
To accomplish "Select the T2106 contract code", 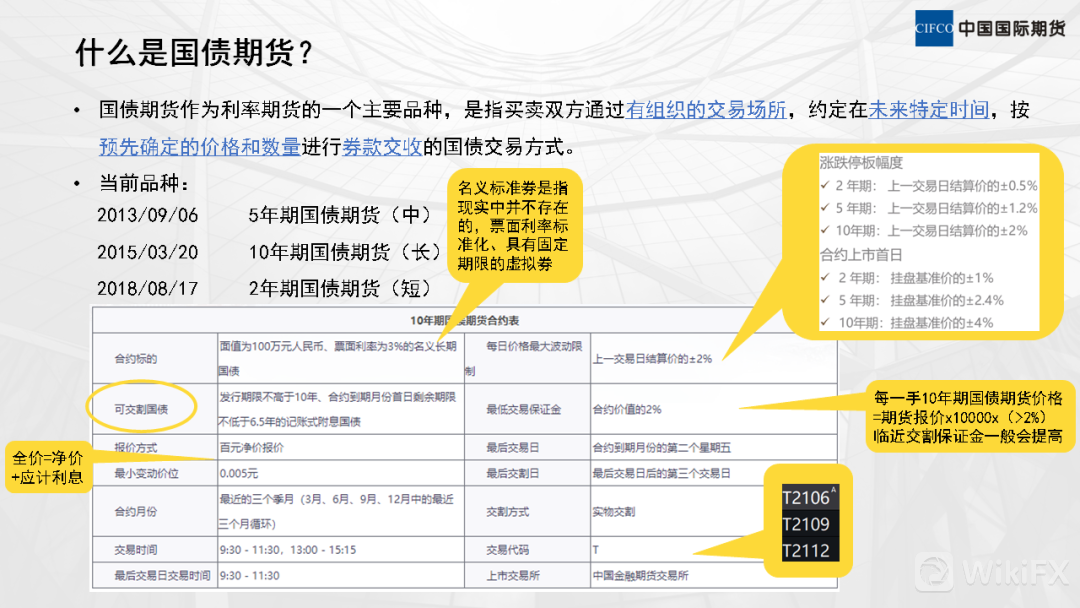I will [806, 497].
